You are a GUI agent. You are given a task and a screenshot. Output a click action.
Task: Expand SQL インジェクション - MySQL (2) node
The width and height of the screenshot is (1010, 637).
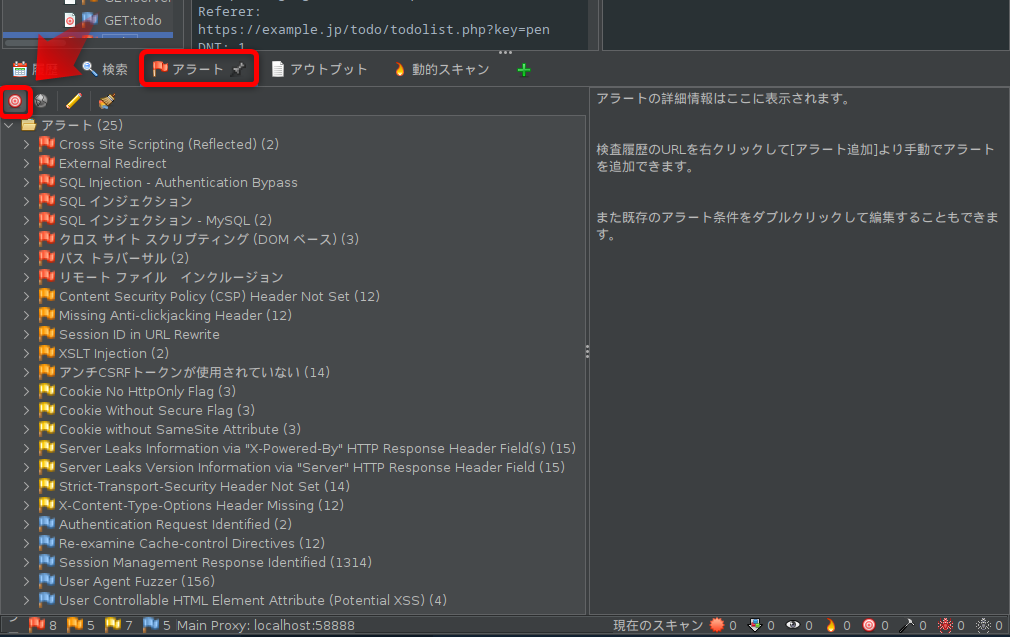tap(26, 220)
